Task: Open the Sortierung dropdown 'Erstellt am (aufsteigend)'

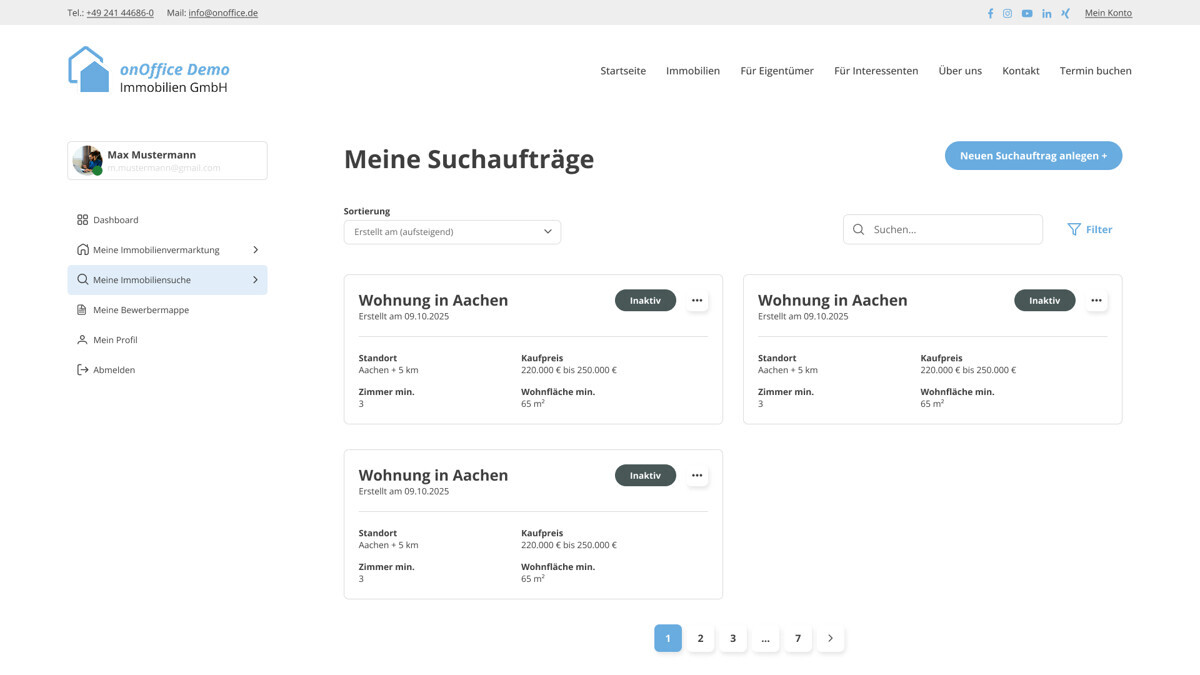Action: point(452,231)
